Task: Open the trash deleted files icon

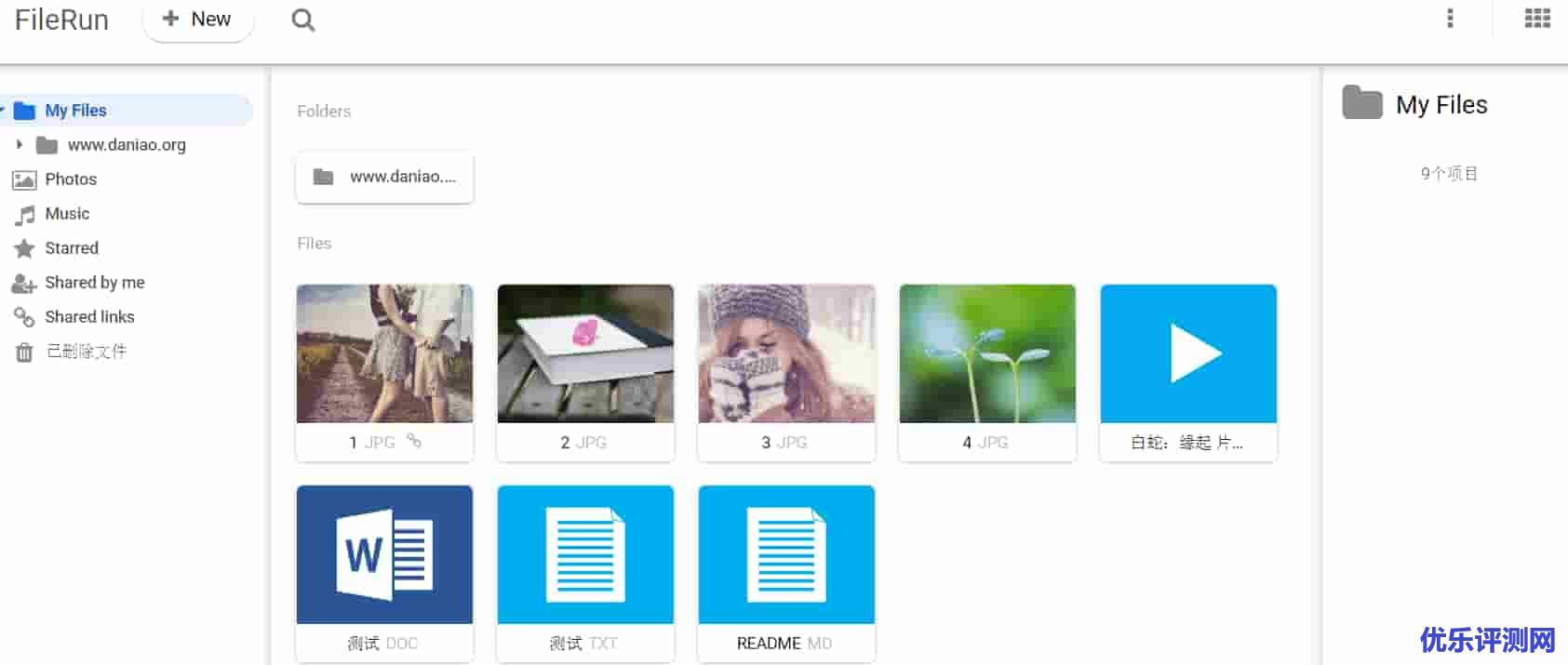Action: coord(24,352)
